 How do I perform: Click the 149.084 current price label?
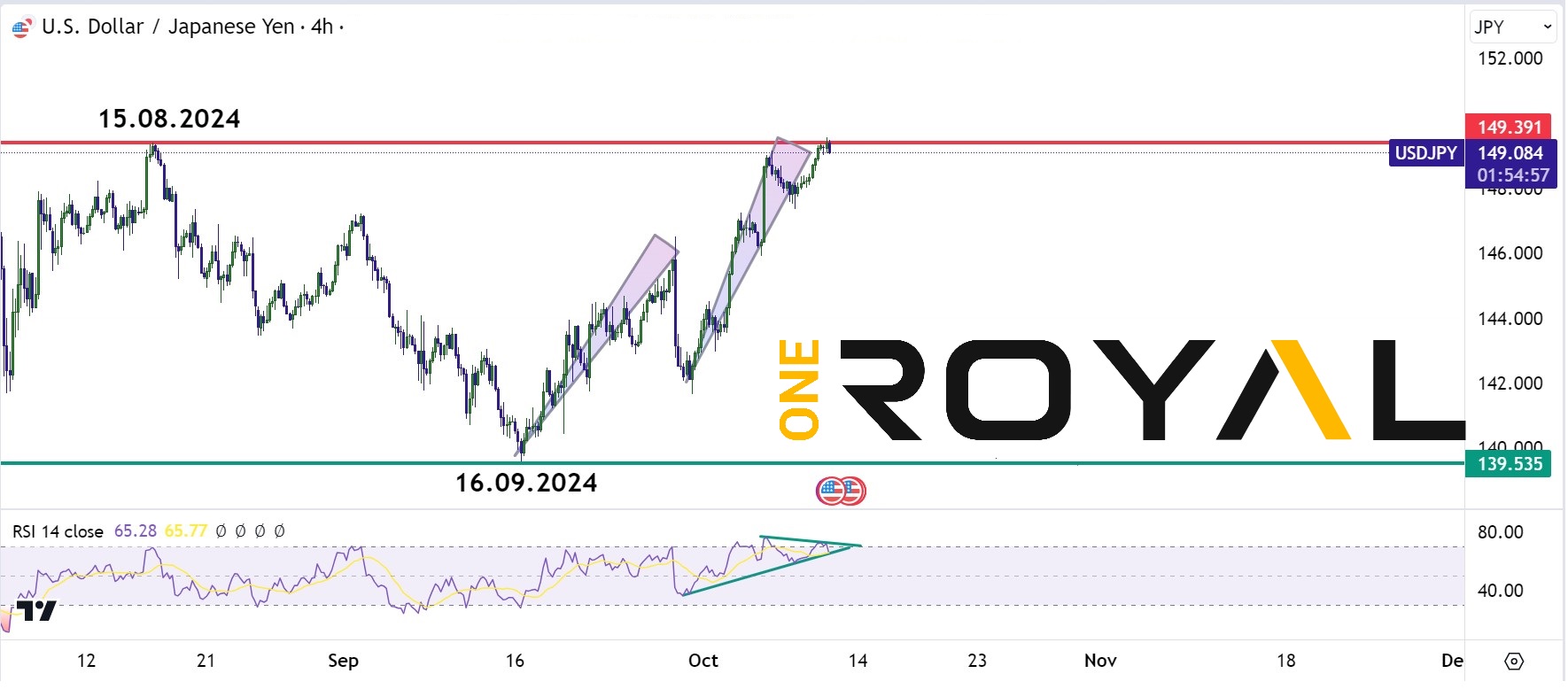click(1510, 153)
